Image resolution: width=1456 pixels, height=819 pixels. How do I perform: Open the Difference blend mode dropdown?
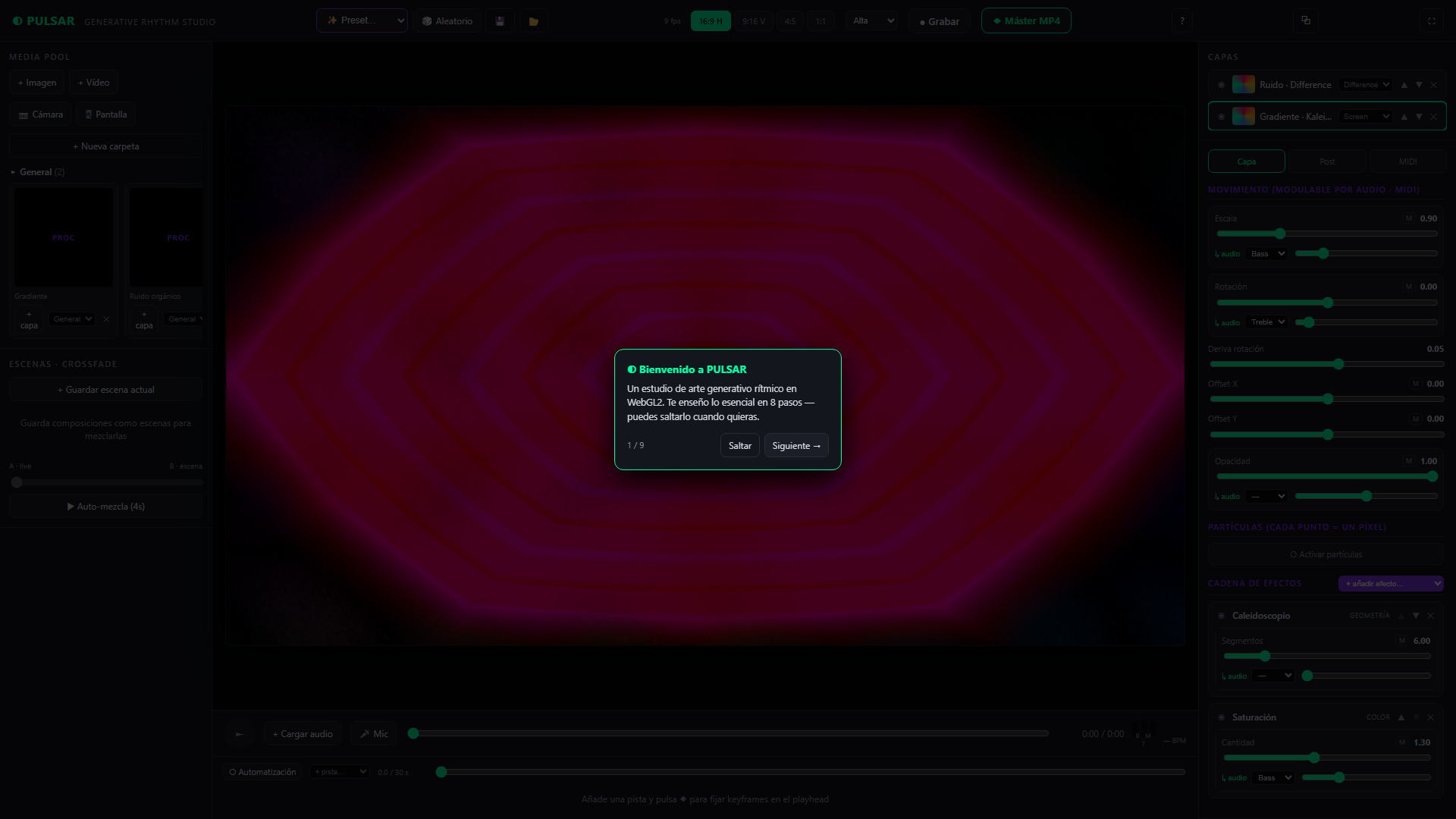[1365, 85]
